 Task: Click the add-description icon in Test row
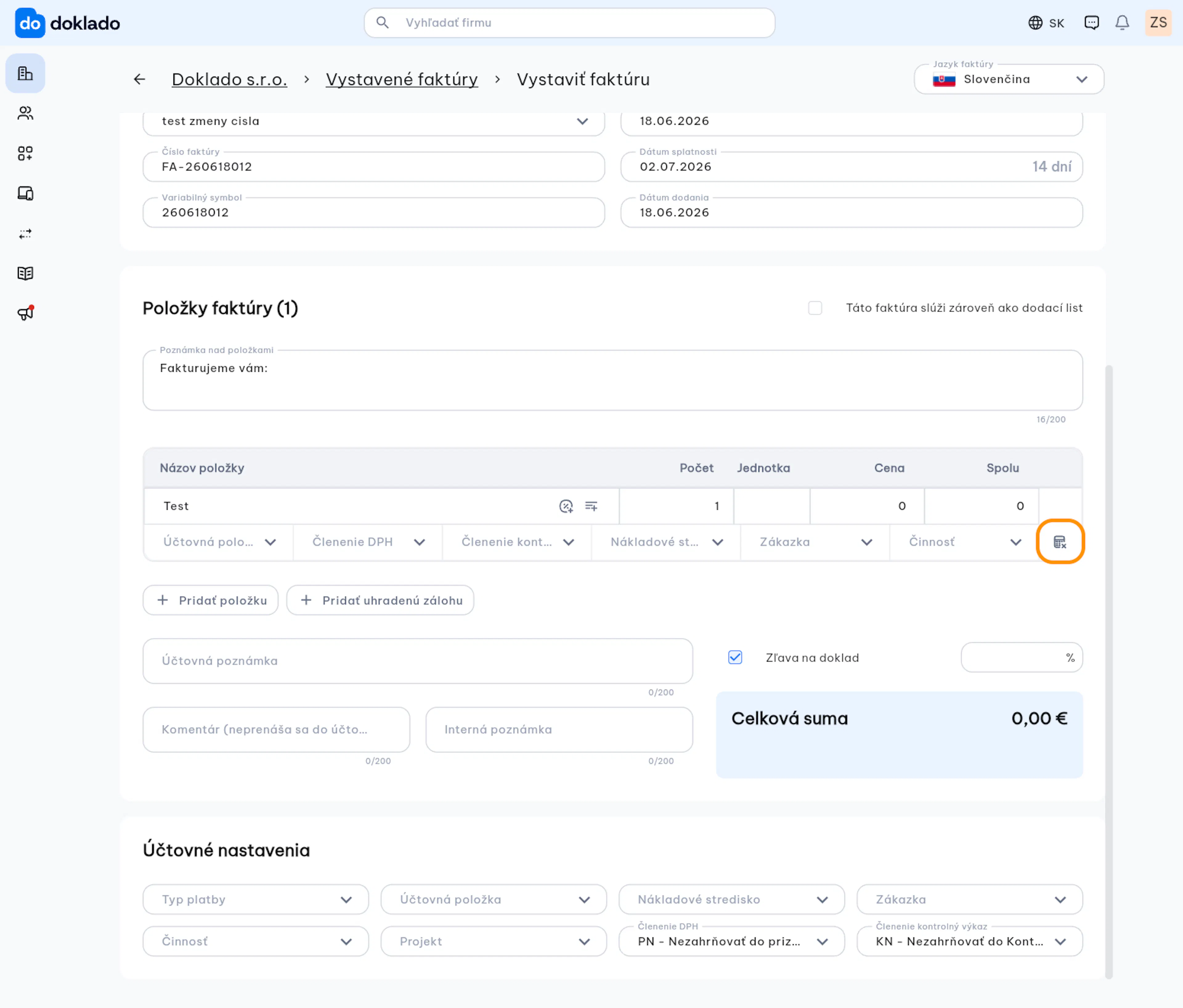(591, 506)
